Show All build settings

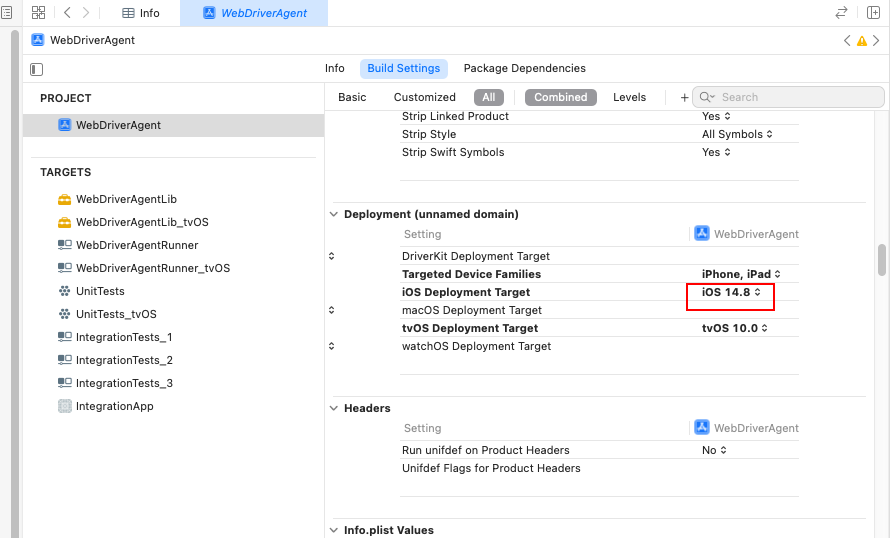coord(489,97)
